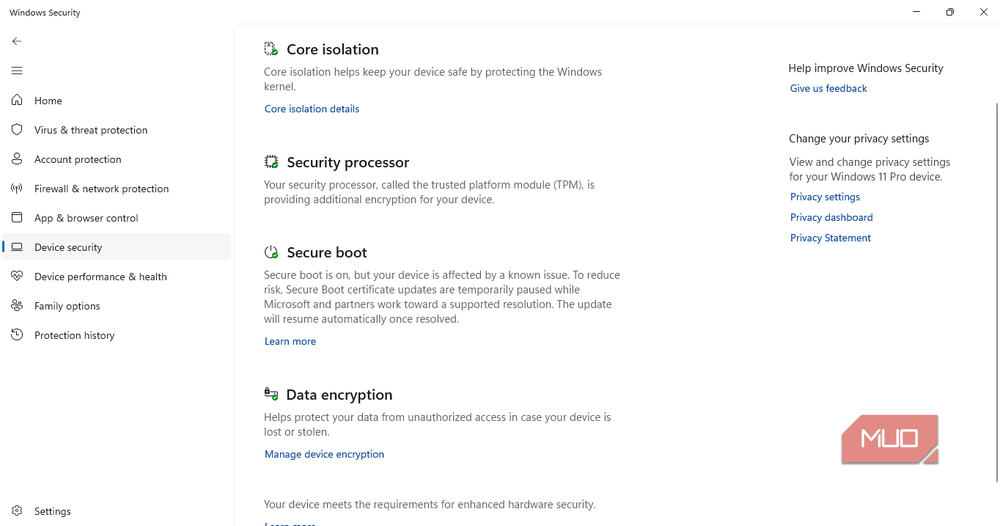Click the Account protection person icon
Image resolution: width=1000 pixels, height=526 pixels.
(17, 159)
